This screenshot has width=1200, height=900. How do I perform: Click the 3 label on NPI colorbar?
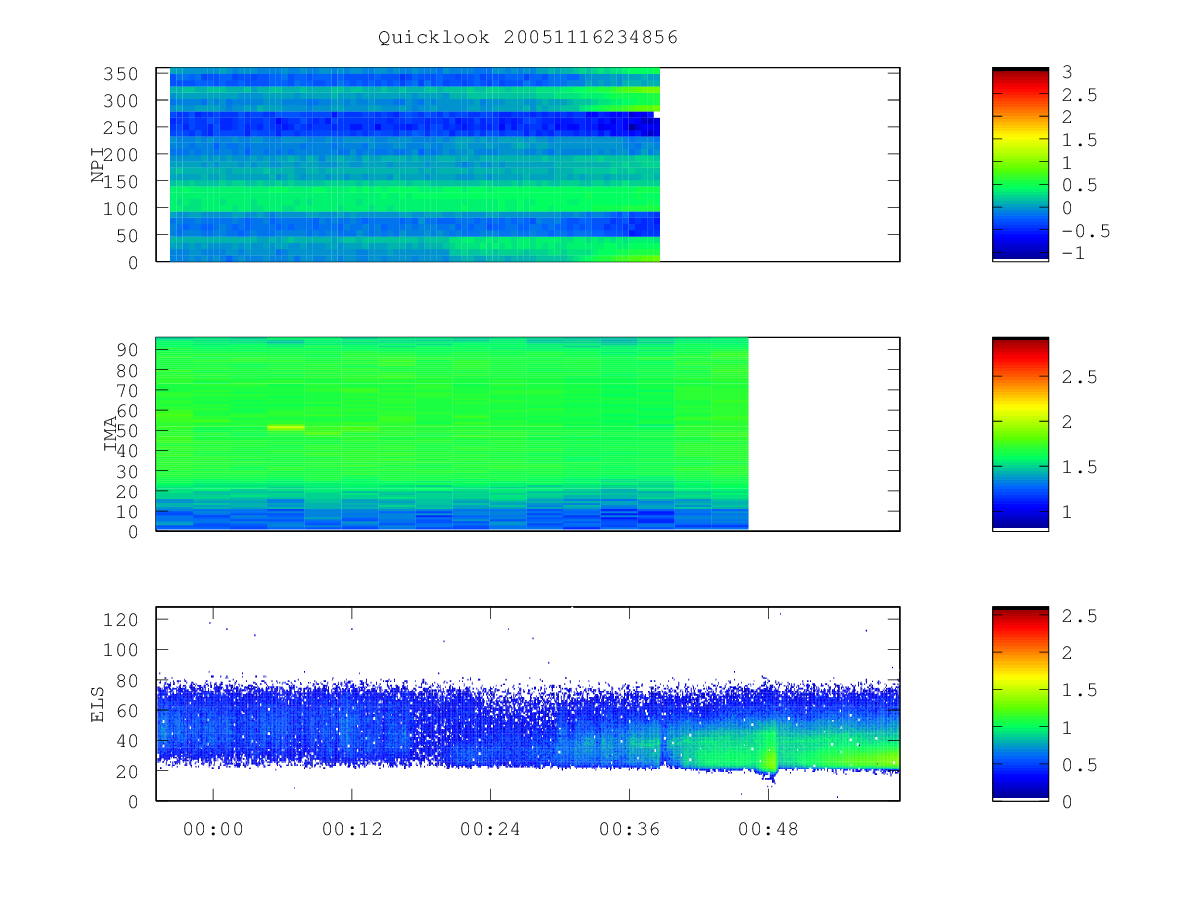coord(1068,72)
